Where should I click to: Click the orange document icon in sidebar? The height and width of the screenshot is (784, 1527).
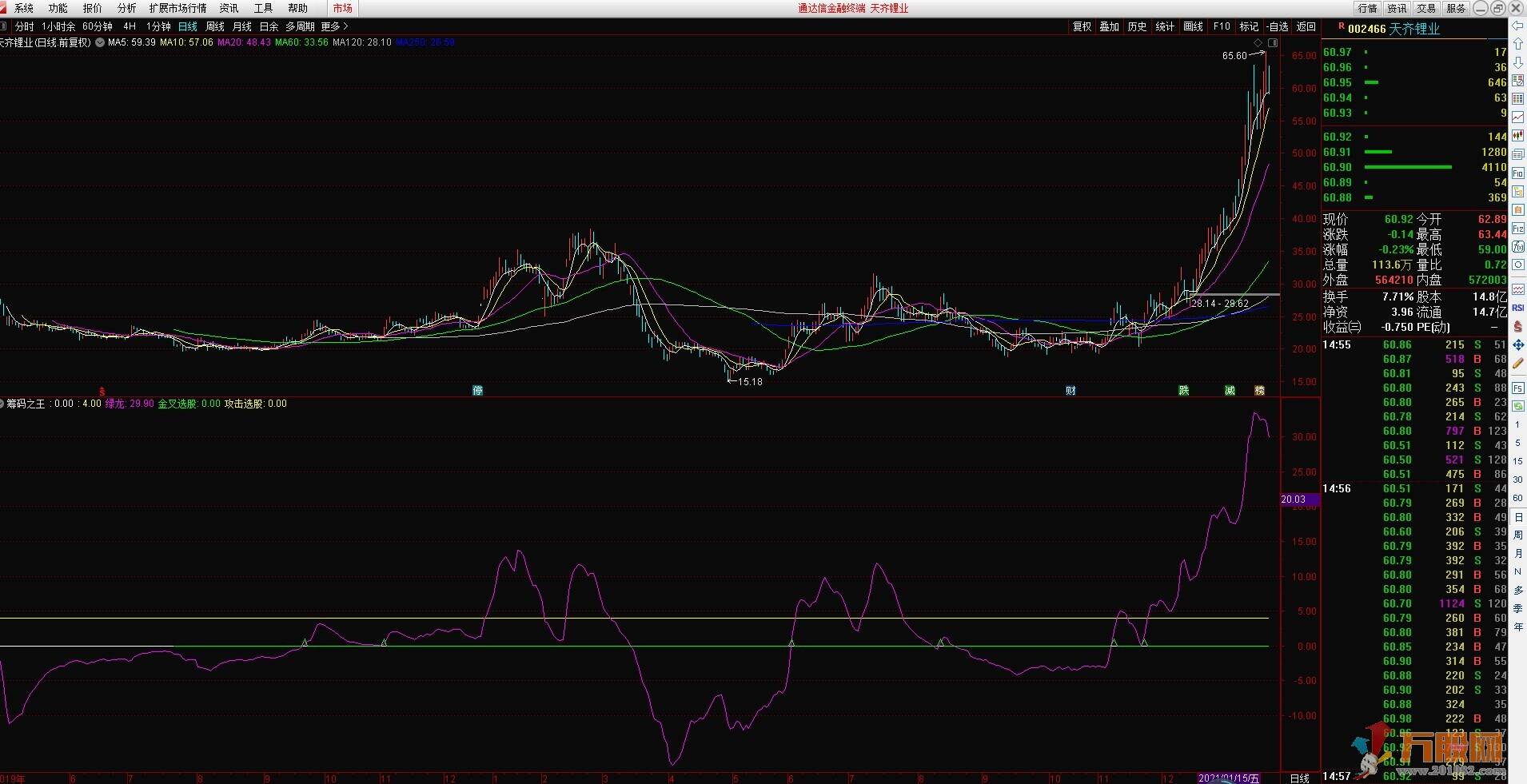(1517, 209)
